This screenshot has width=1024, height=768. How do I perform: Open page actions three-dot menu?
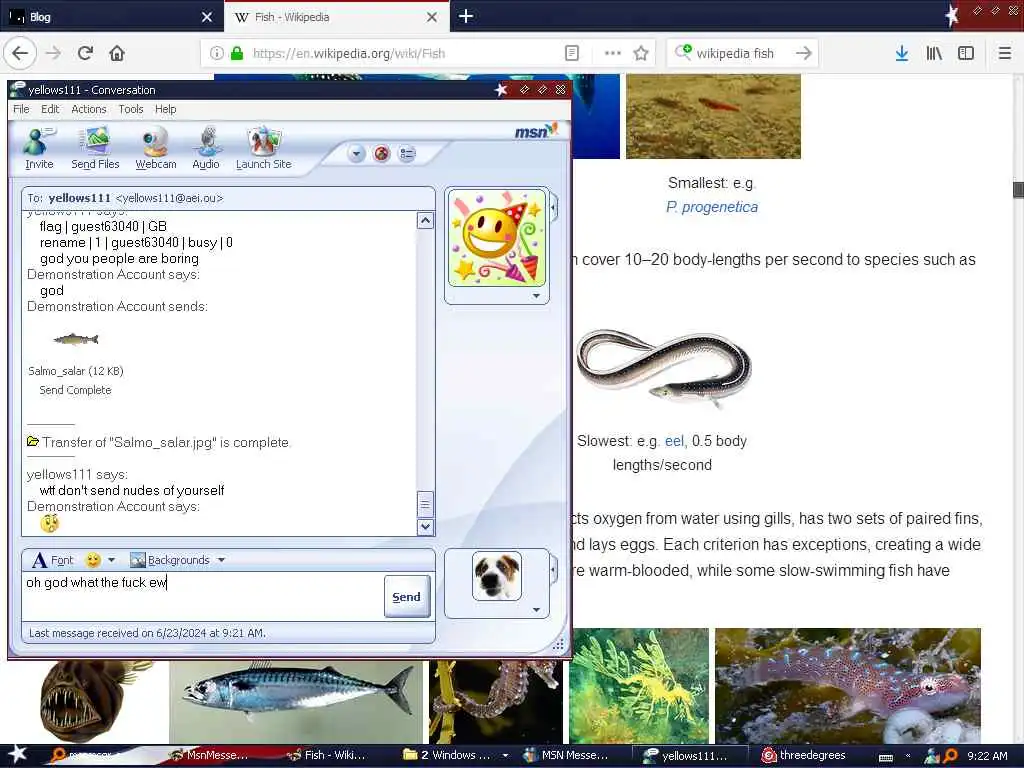pos(613,54)
